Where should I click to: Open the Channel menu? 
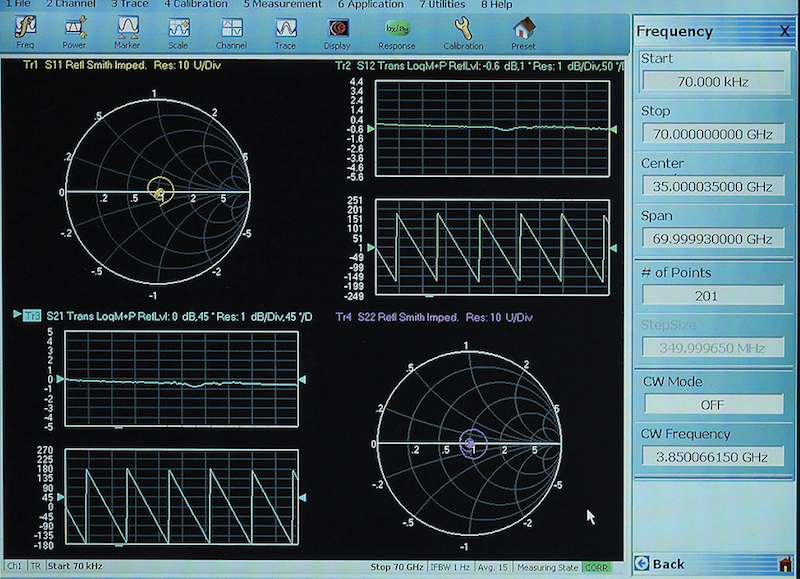(x=71, y=4)
